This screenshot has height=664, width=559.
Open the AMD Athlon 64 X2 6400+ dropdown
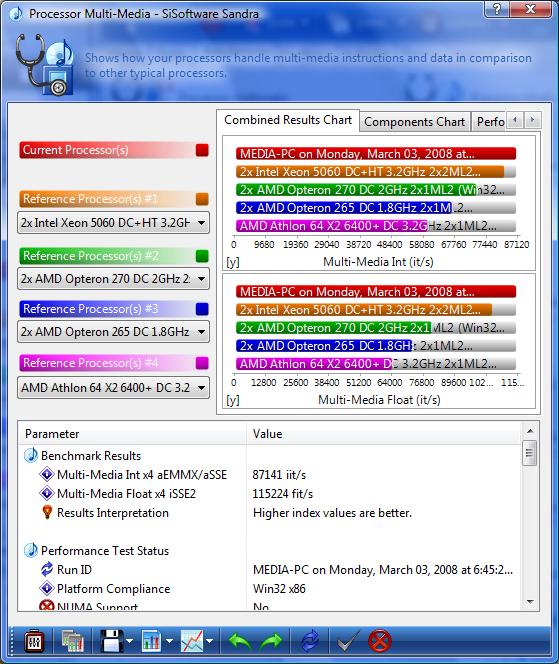pos(113,387)
